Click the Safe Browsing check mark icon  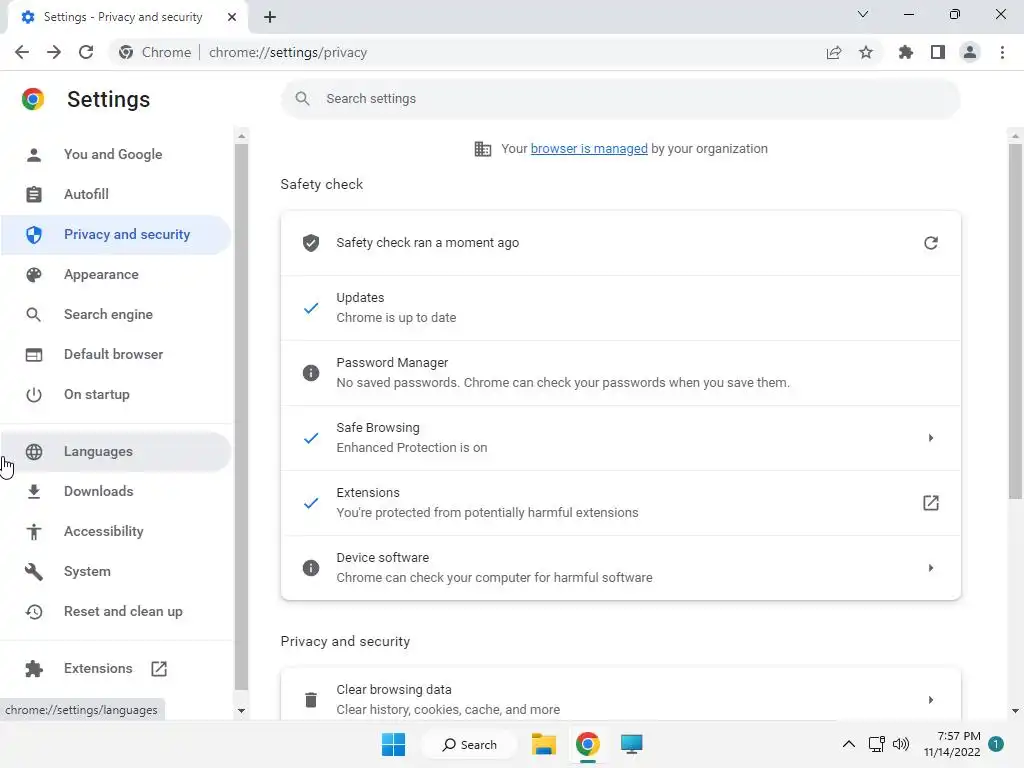(311, 438)
